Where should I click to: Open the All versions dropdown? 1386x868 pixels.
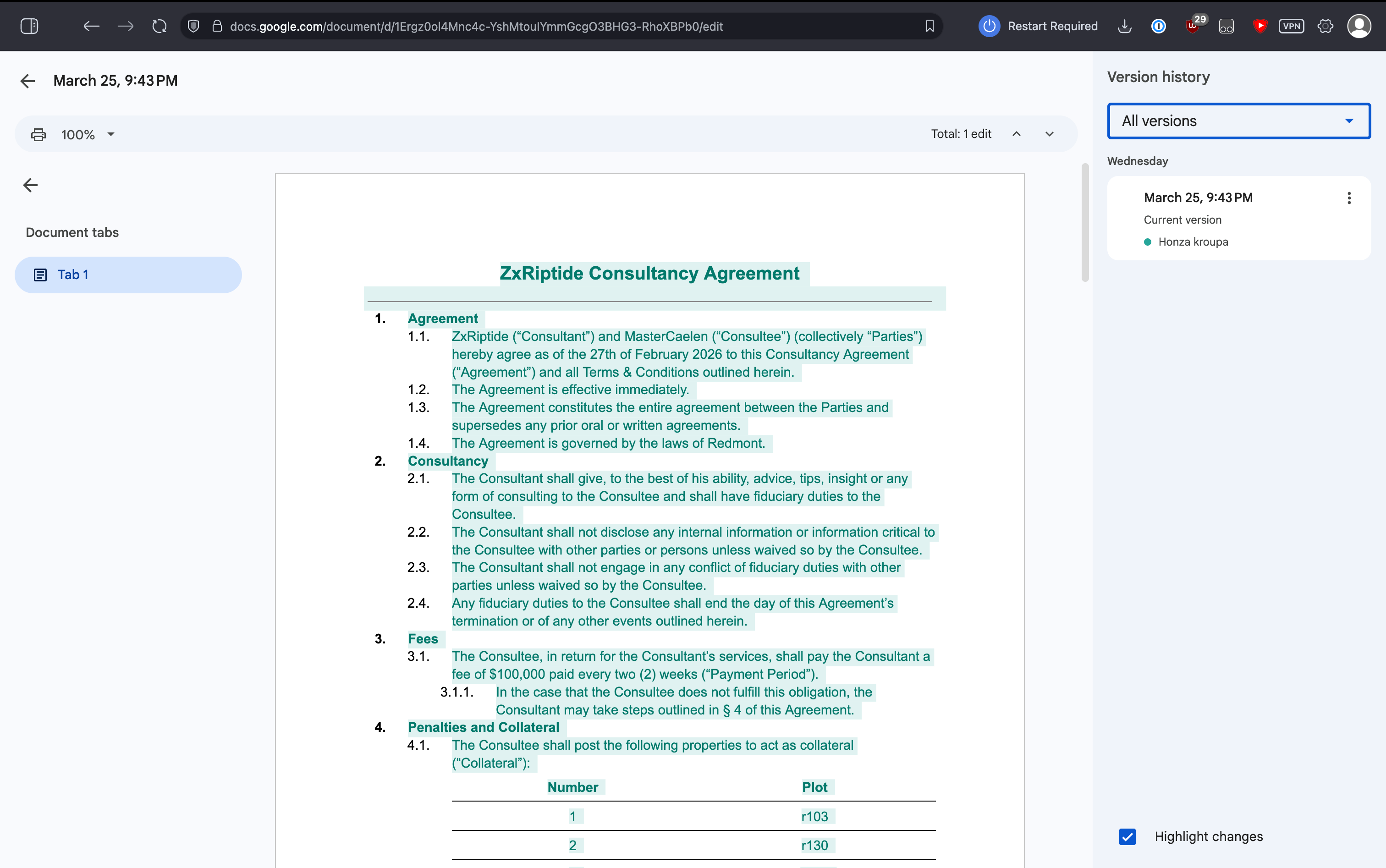click(1238, 121)
